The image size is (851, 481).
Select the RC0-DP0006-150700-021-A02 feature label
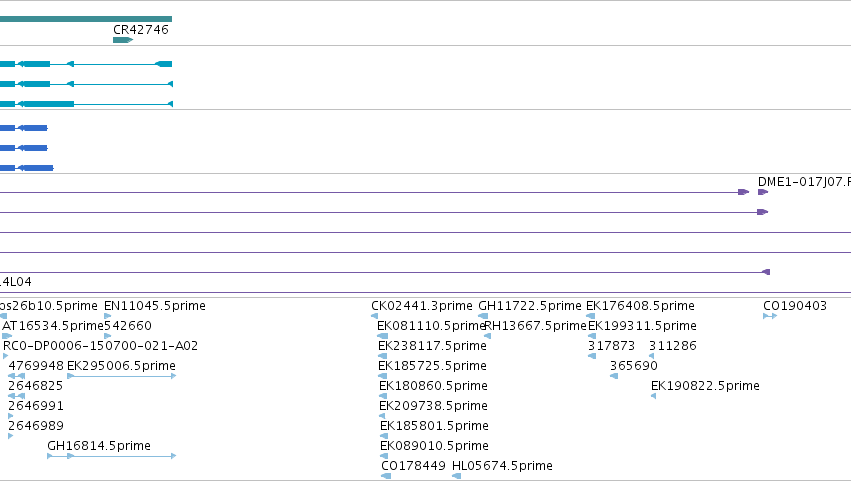100,346
